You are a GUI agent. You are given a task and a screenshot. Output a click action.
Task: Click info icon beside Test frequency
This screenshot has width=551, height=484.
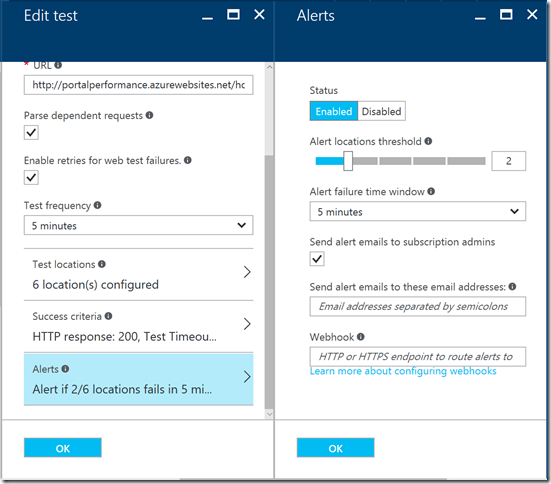[97, 205]
